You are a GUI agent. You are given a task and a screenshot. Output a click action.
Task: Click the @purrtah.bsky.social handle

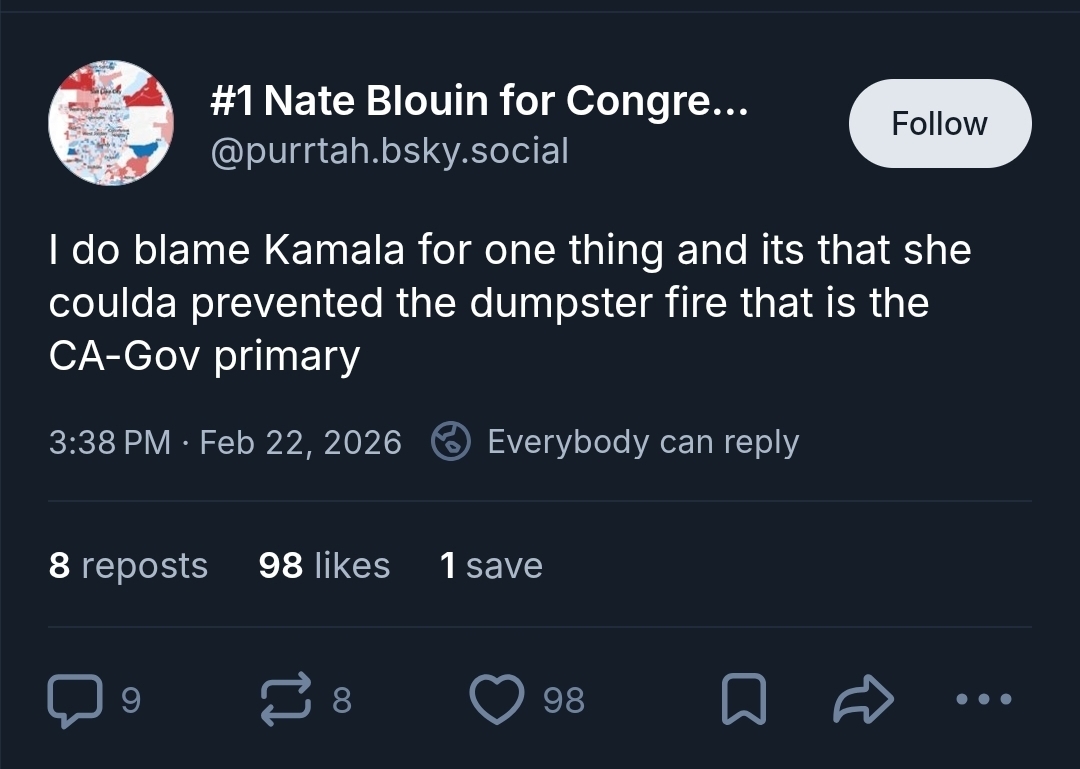(x=389, y=151)
